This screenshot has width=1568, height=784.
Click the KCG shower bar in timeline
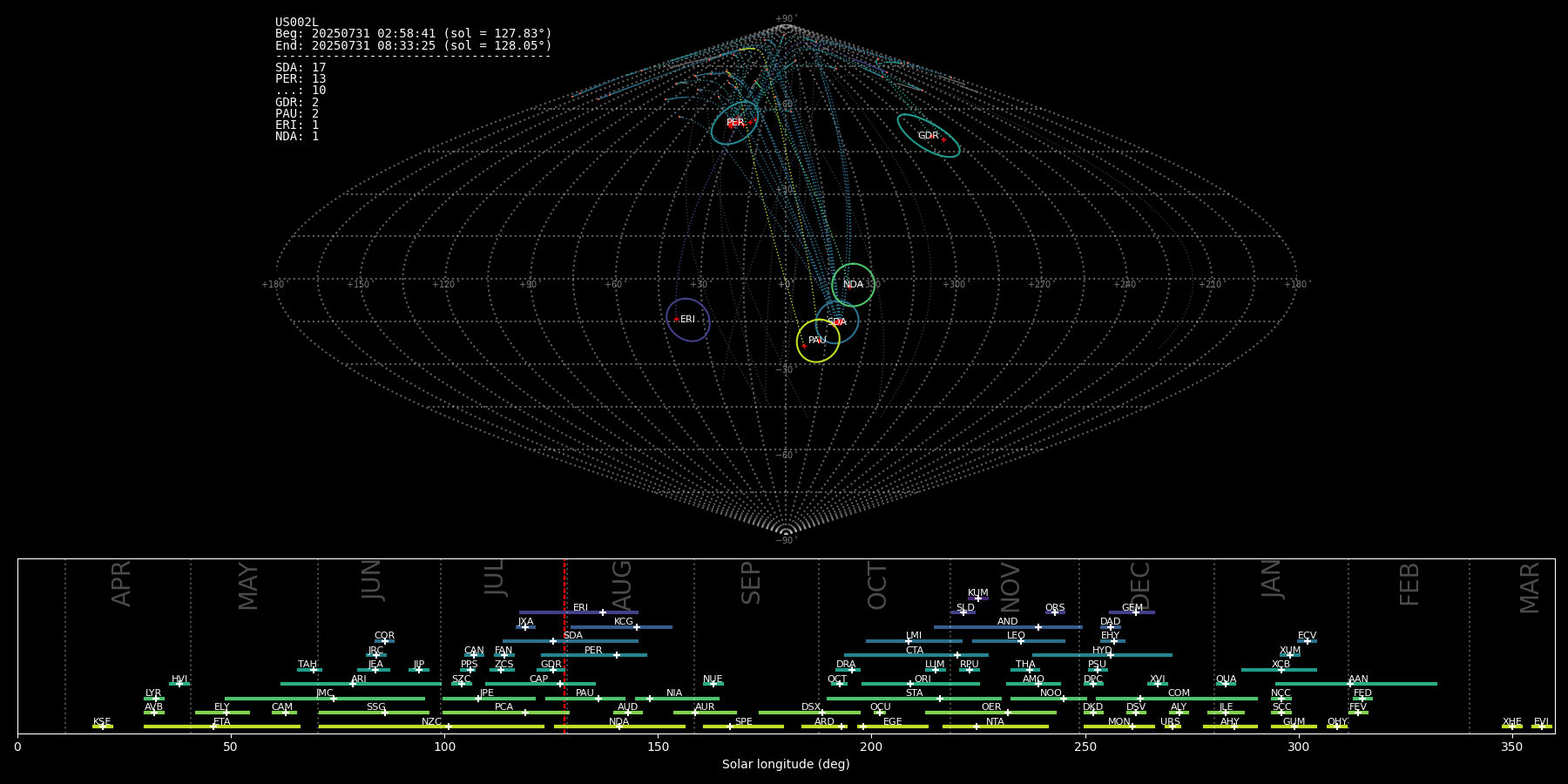621,627
